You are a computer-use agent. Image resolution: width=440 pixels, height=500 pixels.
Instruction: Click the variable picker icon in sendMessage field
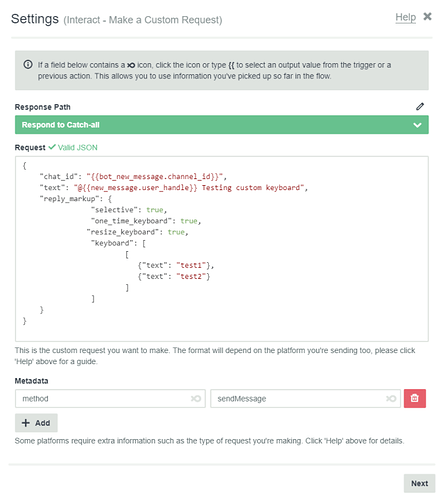point(391,398)
